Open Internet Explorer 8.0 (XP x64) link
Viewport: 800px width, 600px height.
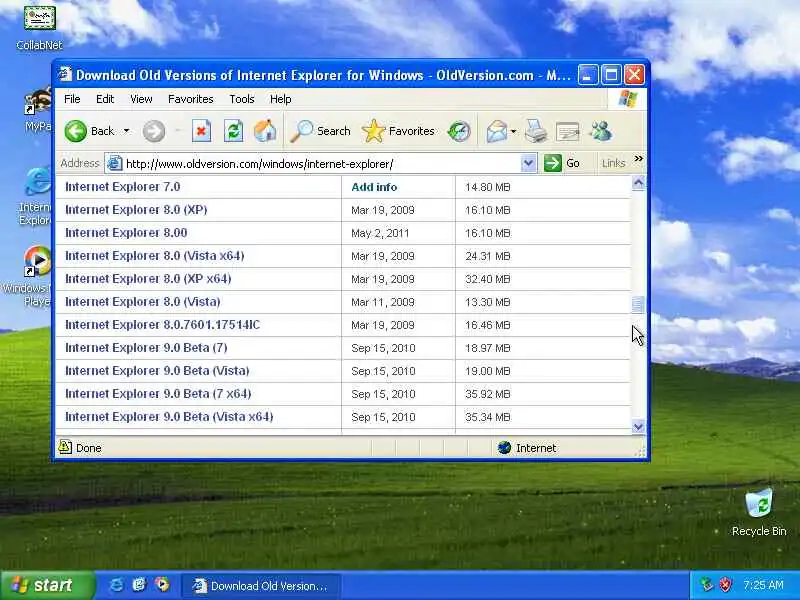(x=148, y=279)
